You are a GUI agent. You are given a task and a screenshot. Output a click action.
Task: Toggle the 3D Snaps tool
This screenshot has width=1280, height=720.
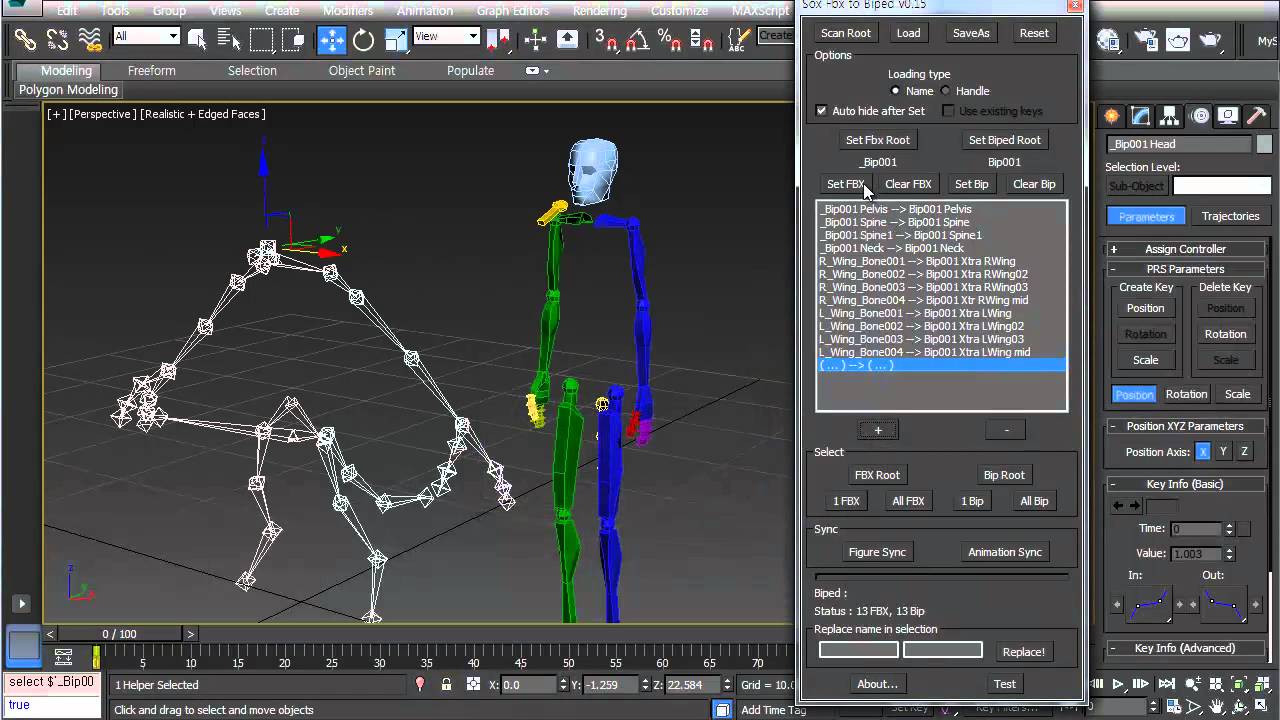(606, 40)
